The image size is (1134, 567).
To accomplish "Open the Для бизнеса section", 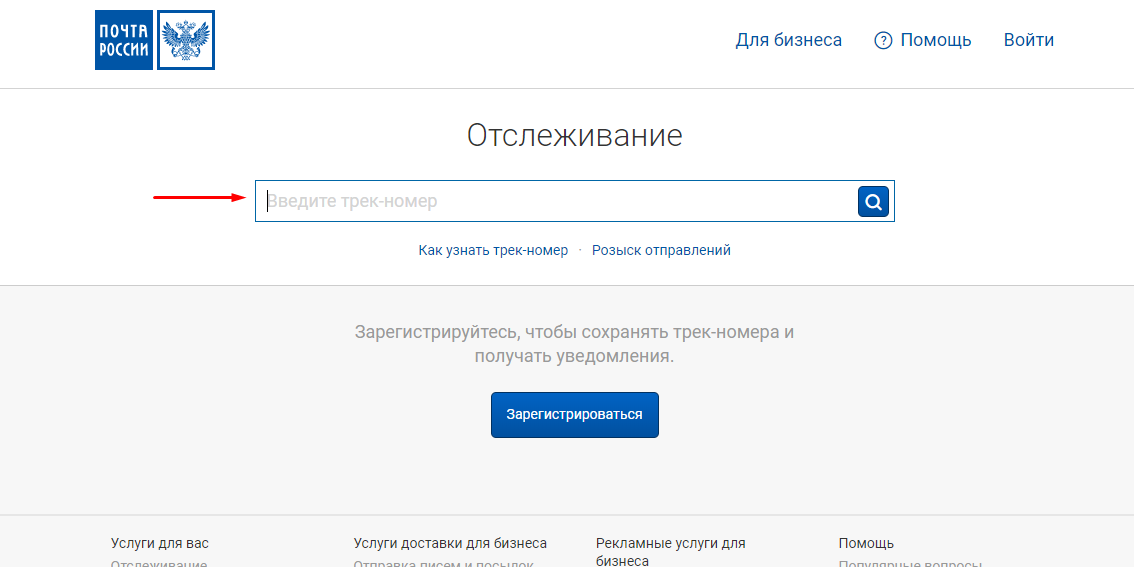I will tap(788, 40).
